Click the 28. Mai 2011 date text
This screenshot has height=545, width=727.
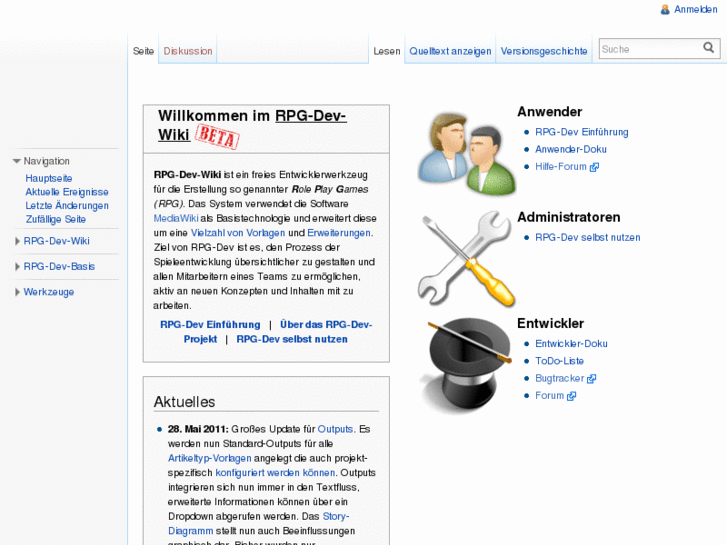click(x=198, y=429)
